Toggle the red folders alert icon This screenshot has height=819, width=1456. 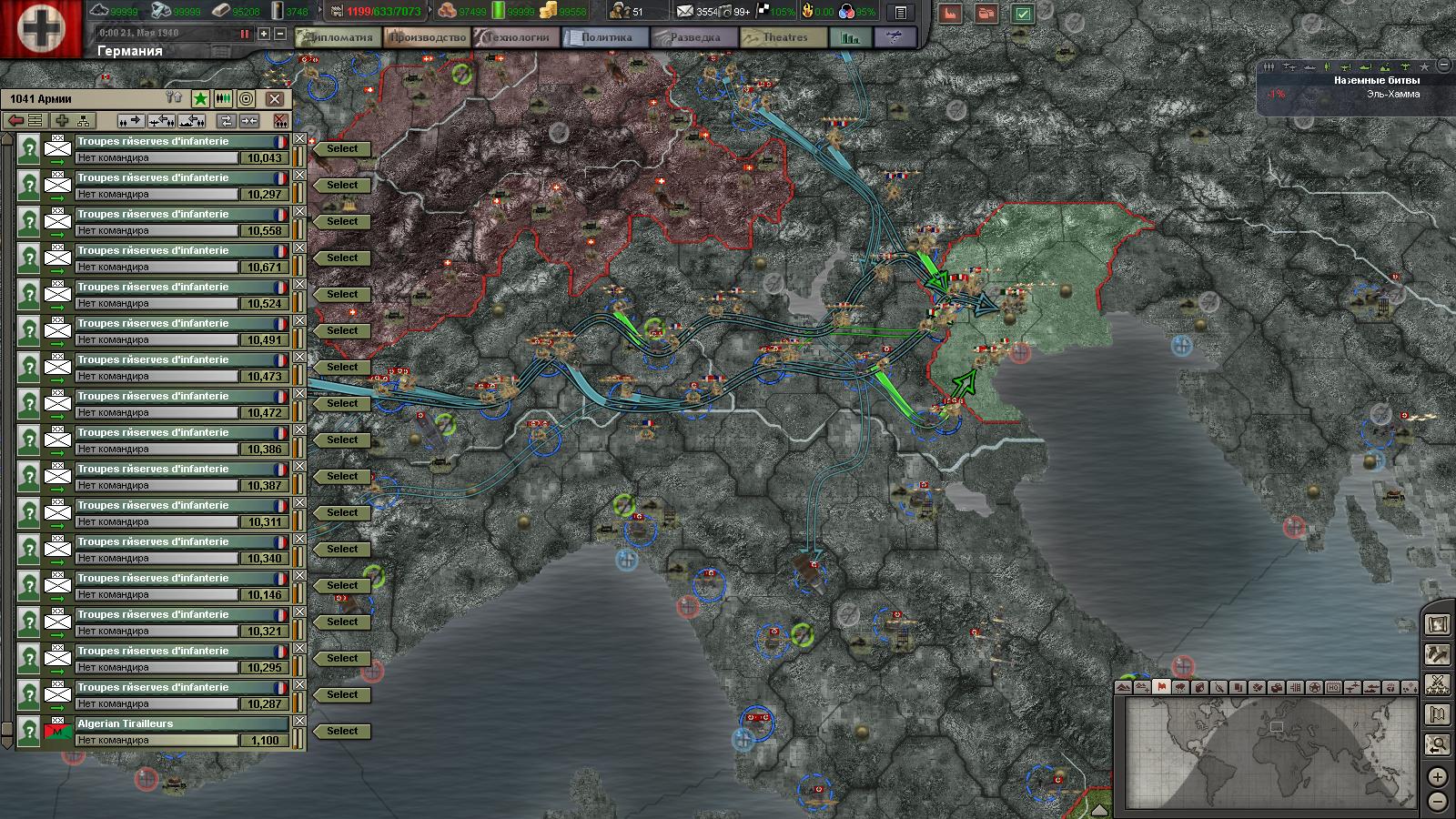coord(986,14)
